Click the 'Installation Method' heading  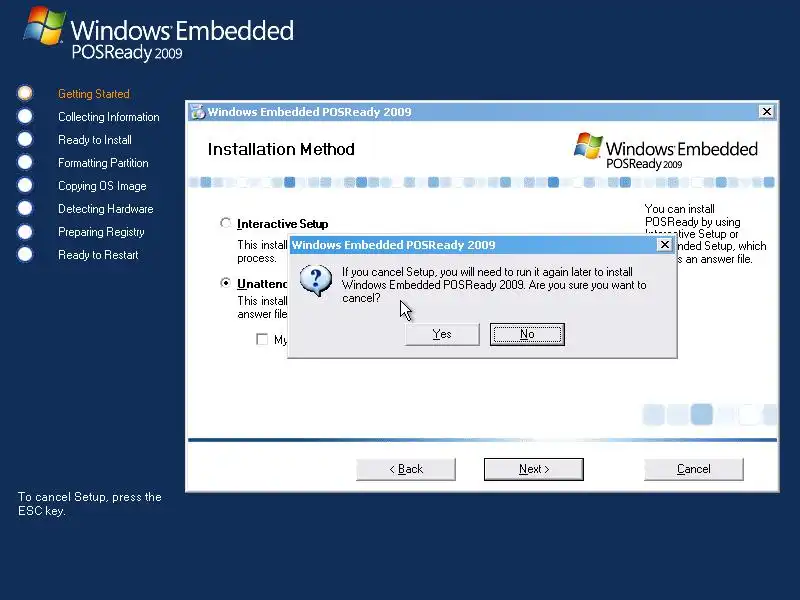click(x=281, y=149)
